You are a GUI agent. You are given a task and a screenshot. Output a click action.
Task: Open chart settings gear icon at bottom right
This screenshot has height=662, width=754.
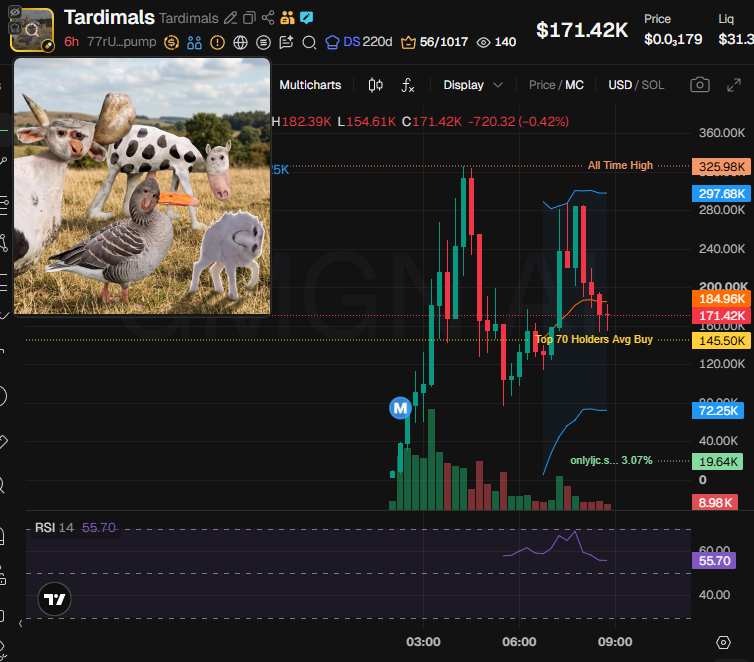click(x=723, y=642)
